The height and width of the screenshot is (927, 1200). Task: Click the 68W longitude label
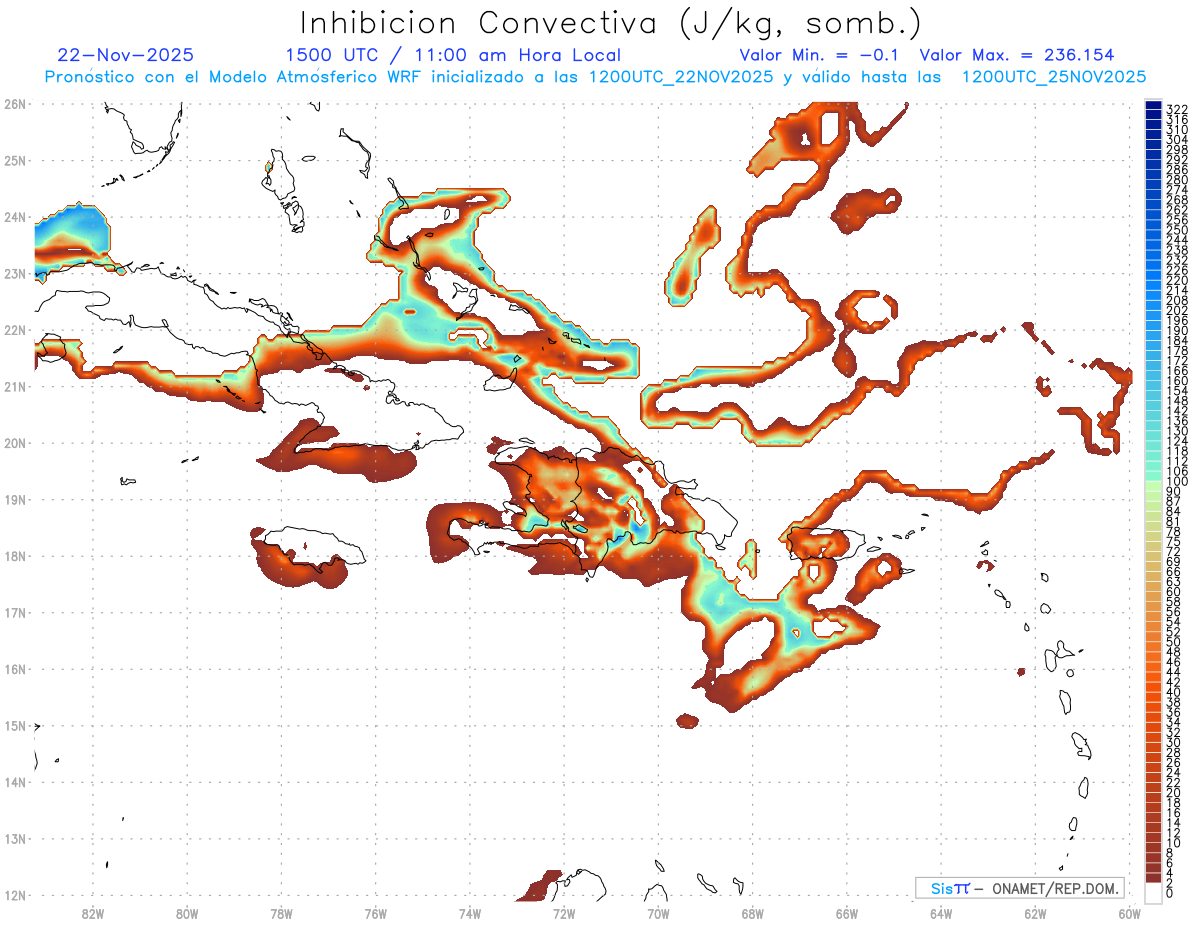coord(752,913)
